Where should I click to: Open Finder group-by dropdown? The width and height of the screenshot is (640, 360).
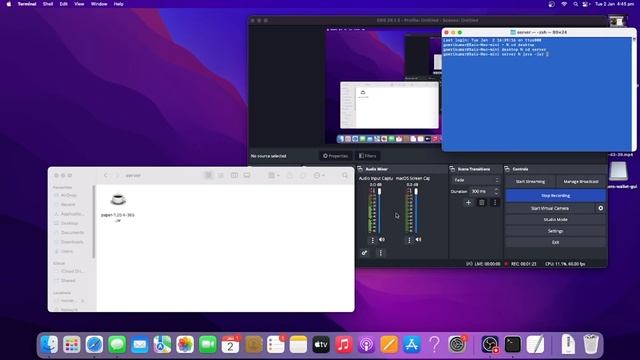(274, 176)
